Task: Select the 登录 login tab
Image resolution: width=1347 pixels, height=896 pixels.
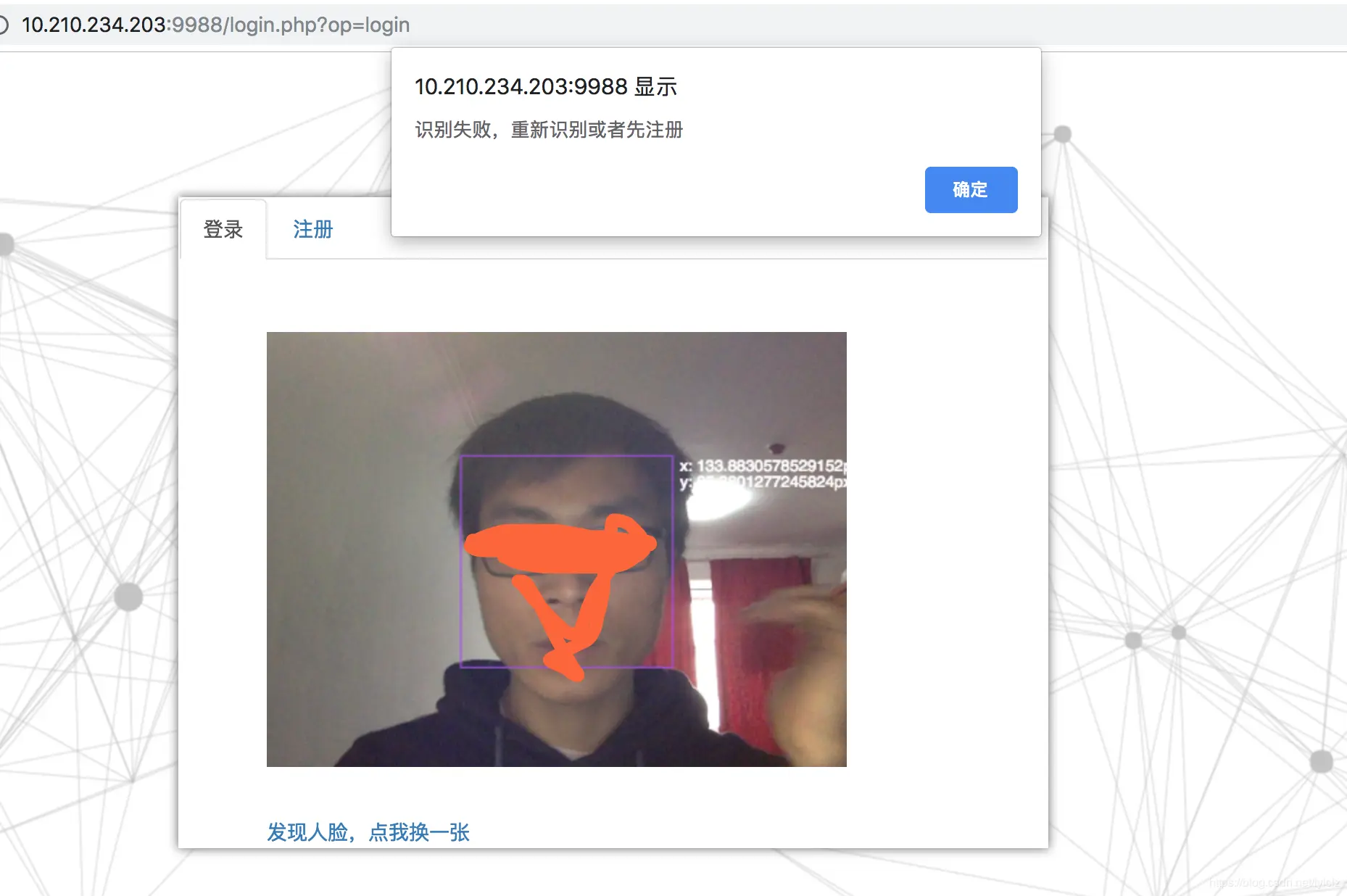Action: [223, 229]
